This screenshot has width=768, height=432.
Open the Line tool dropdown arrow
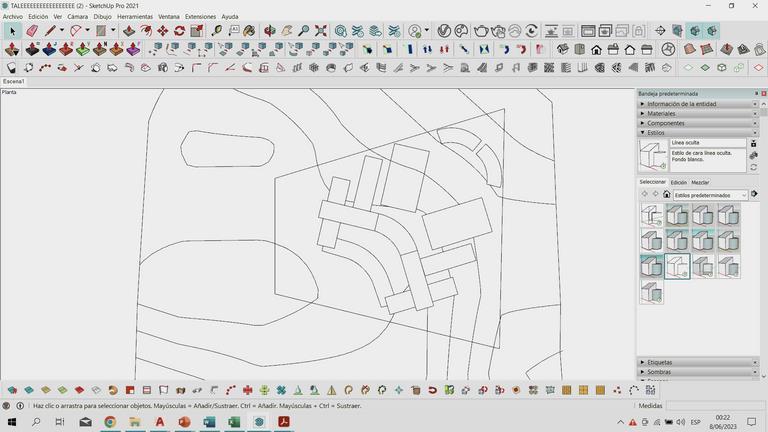tap(62, 30)
